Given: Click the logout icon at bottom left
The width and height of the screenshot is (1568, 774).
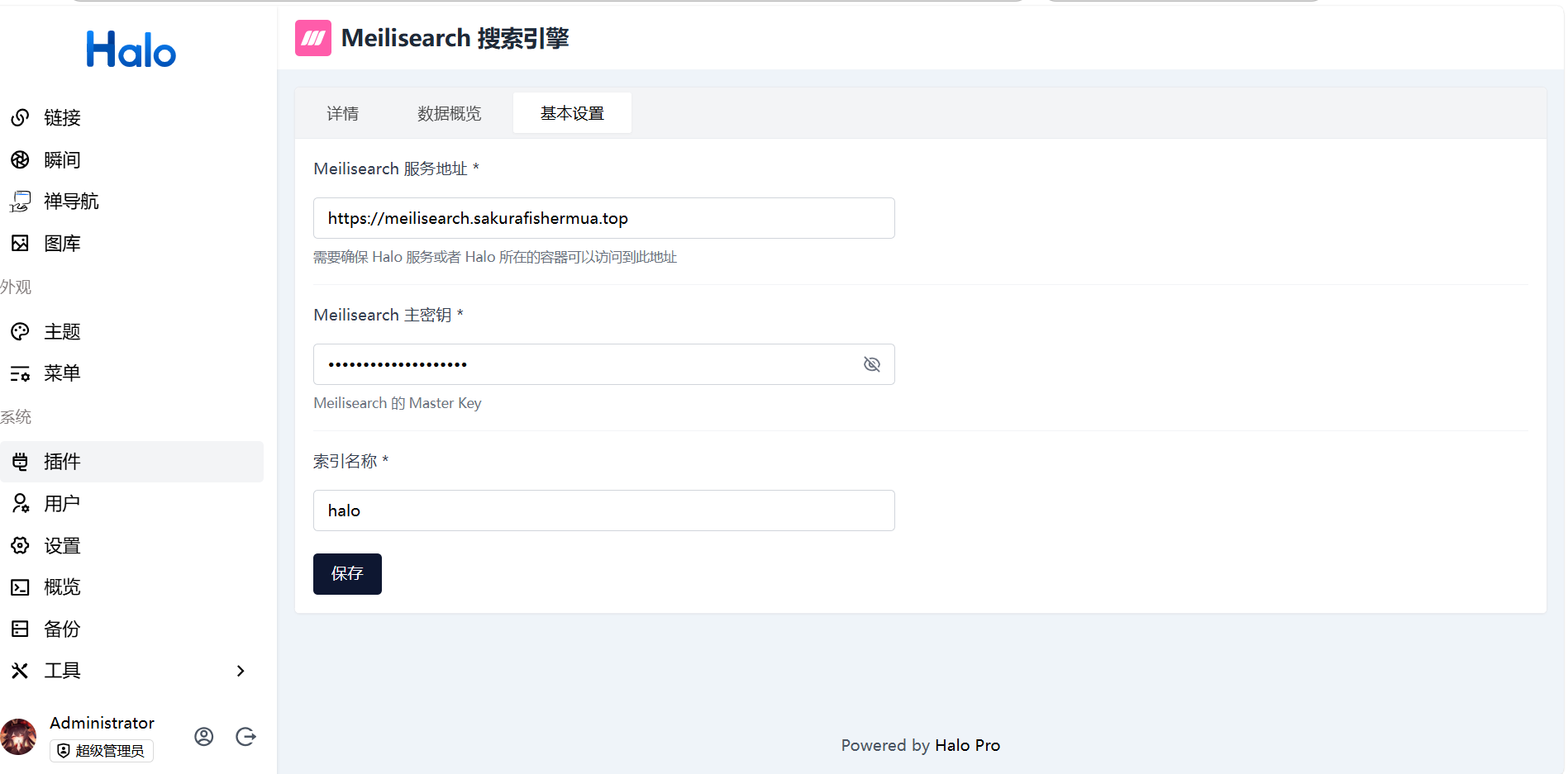Looking at the screenshot, I should [245, 737].
